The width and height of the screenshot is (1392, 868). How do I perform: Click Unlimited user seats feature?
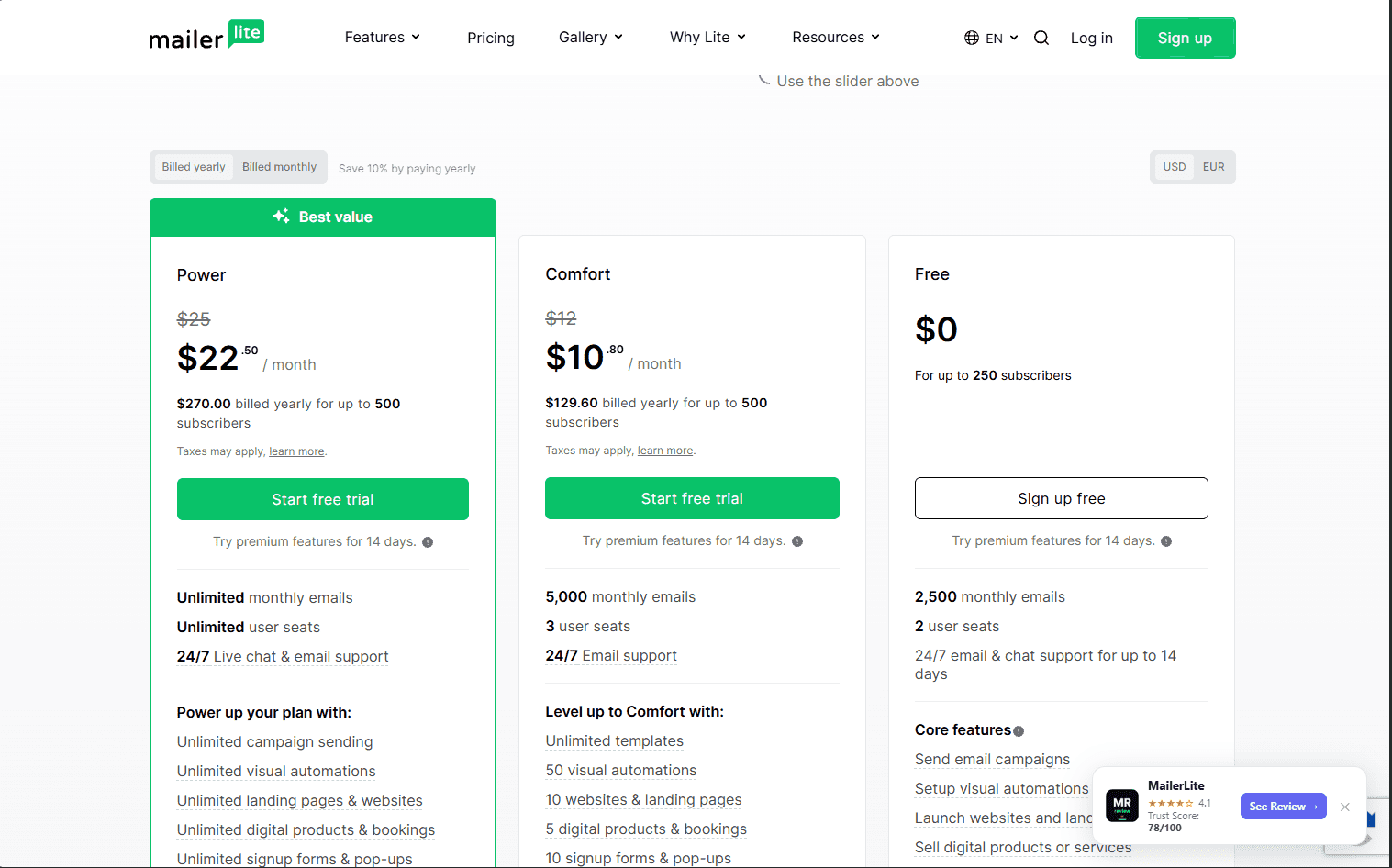(x=249, y=627)
